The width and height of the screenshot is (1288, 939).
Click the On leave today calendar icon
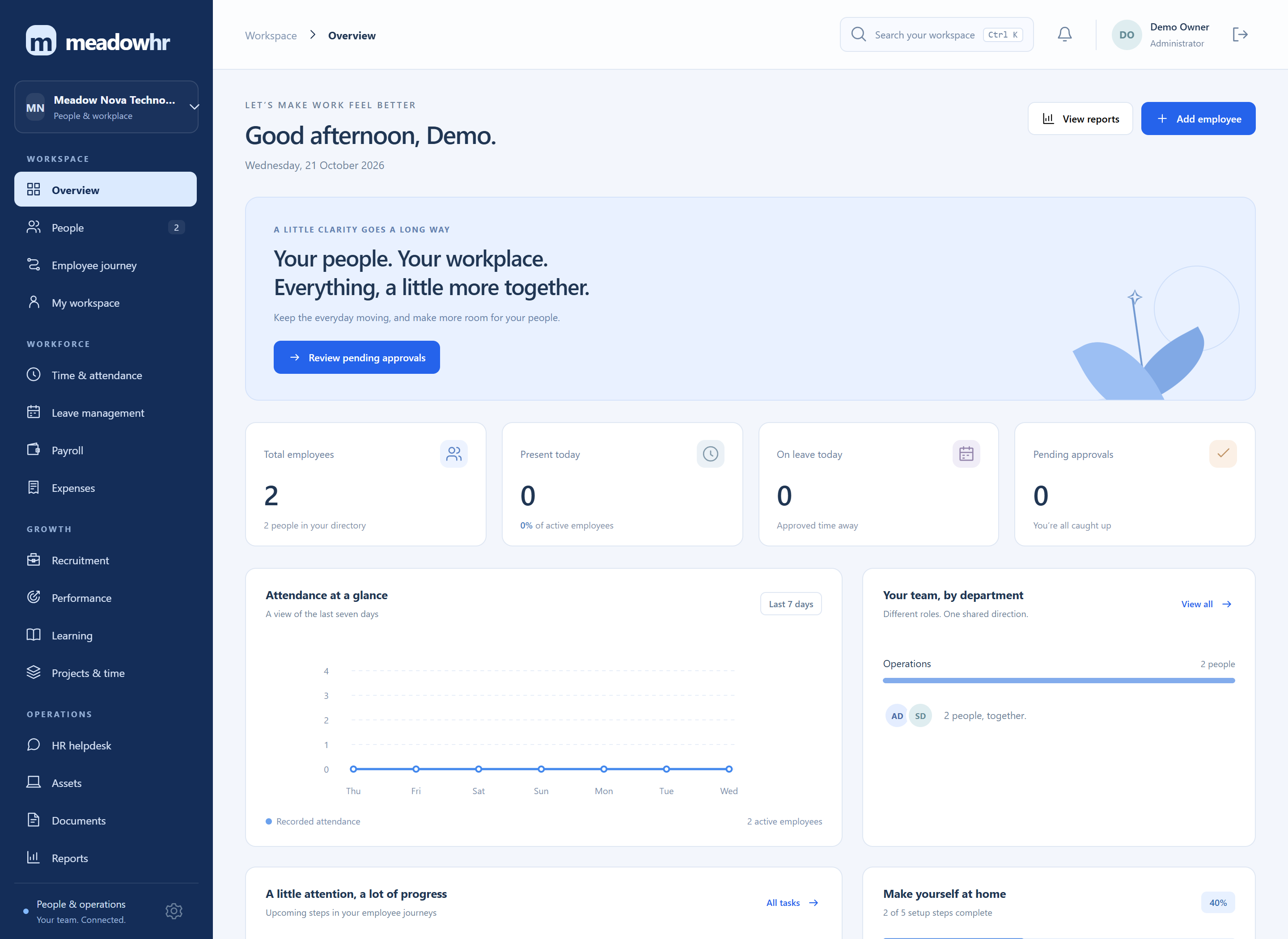(966, 453)
